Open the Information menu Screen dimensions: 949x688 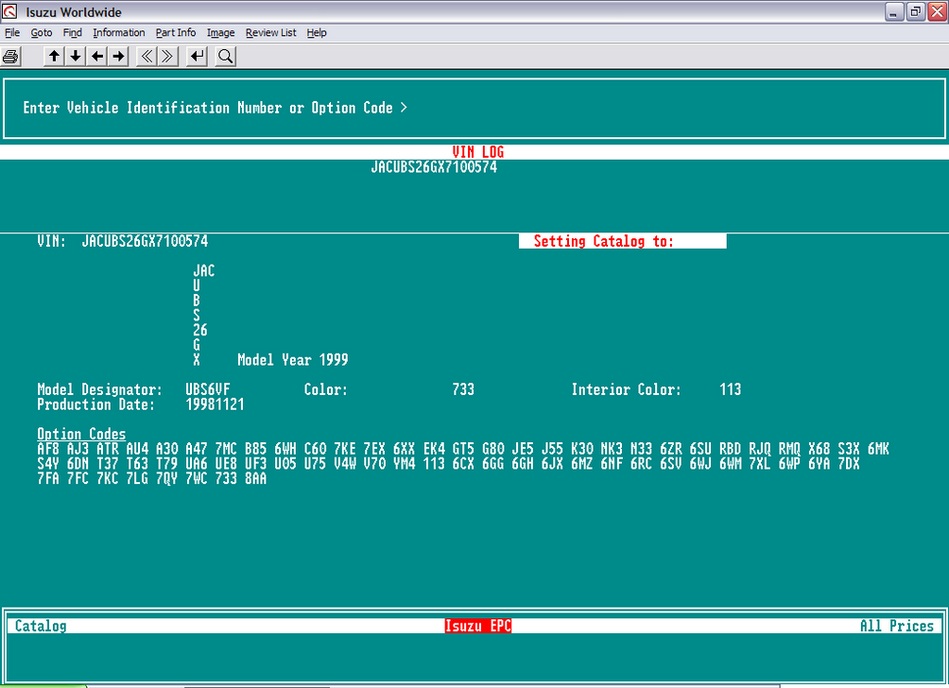(119, 33)
